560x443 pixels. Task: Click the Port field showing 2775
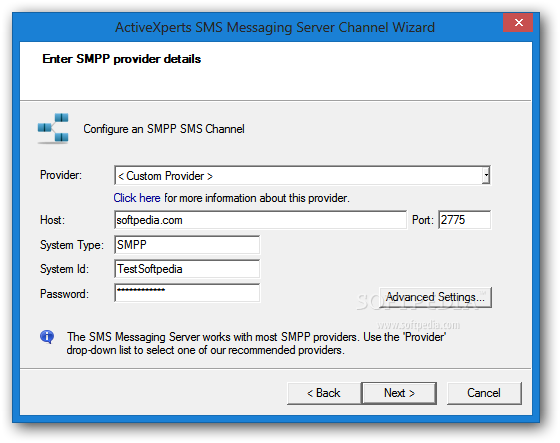[464, 220]
